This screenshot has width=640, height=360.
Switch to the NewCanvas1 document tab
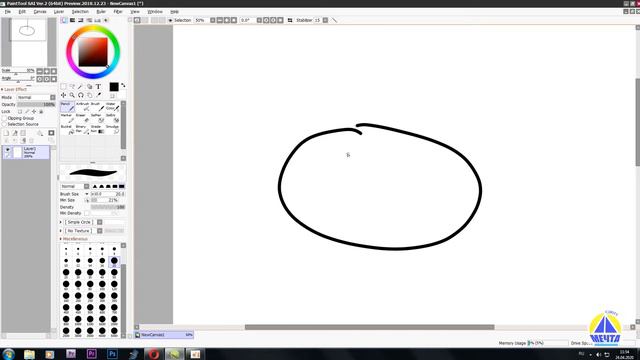(164, 335)
